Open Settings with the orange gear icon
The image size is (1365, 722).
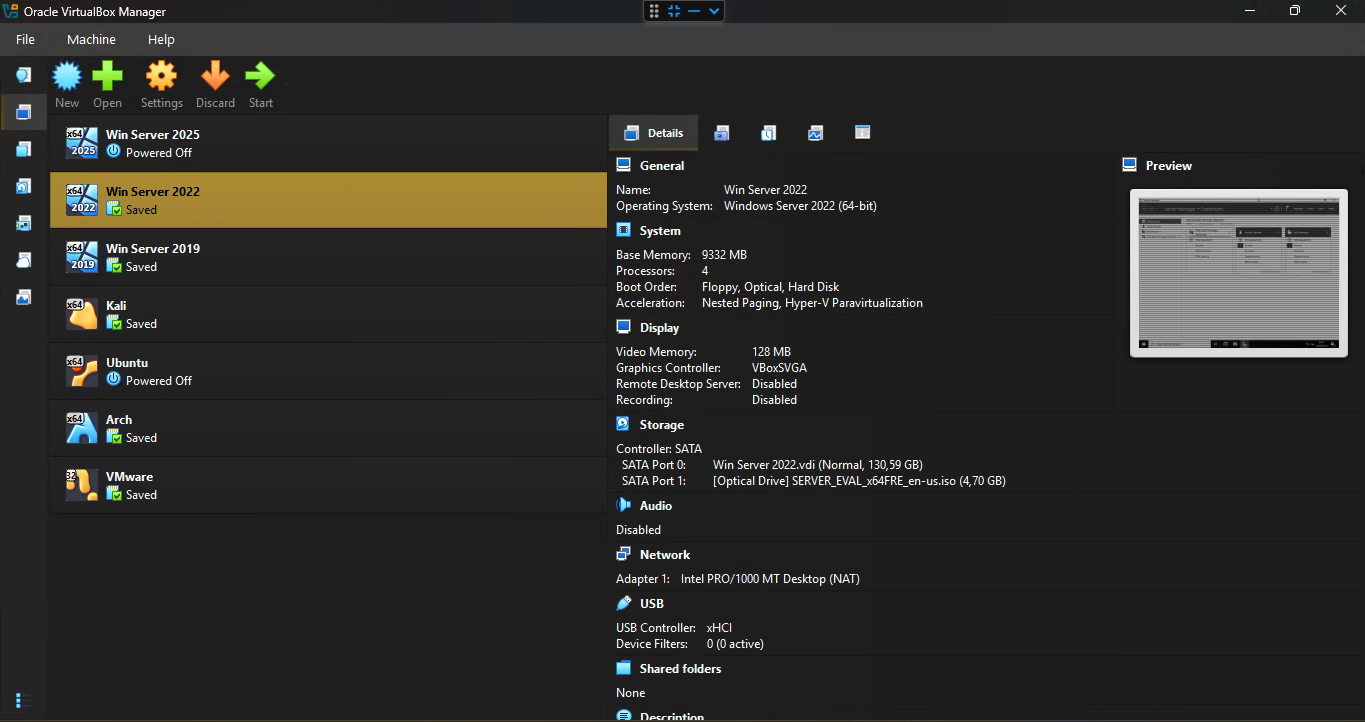(x=161, y=76)
